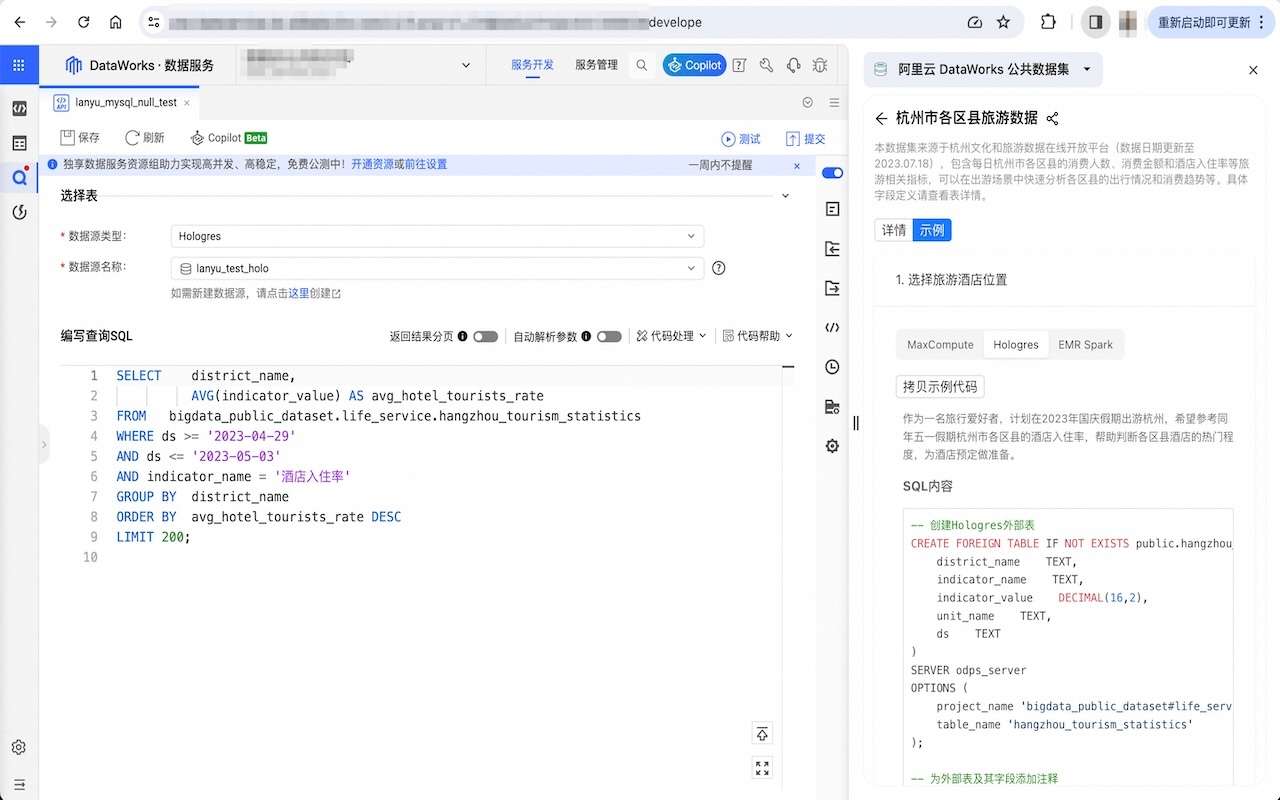Share the 杭州市各区县旅游数据 dataset
This screenshot has width=1280, height=800.
coord(1052,118)
